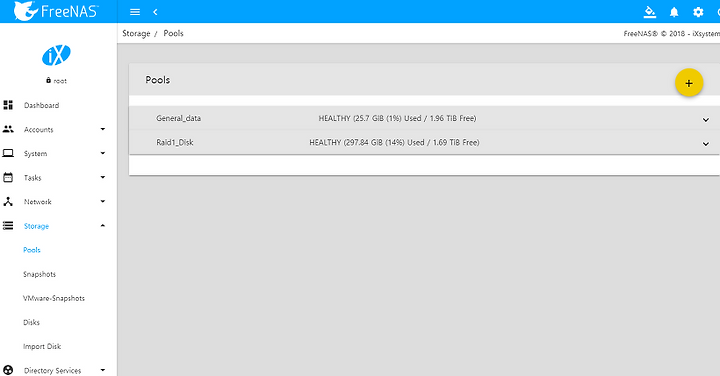Toggle the hamburger menu icon

click(135, 12)
